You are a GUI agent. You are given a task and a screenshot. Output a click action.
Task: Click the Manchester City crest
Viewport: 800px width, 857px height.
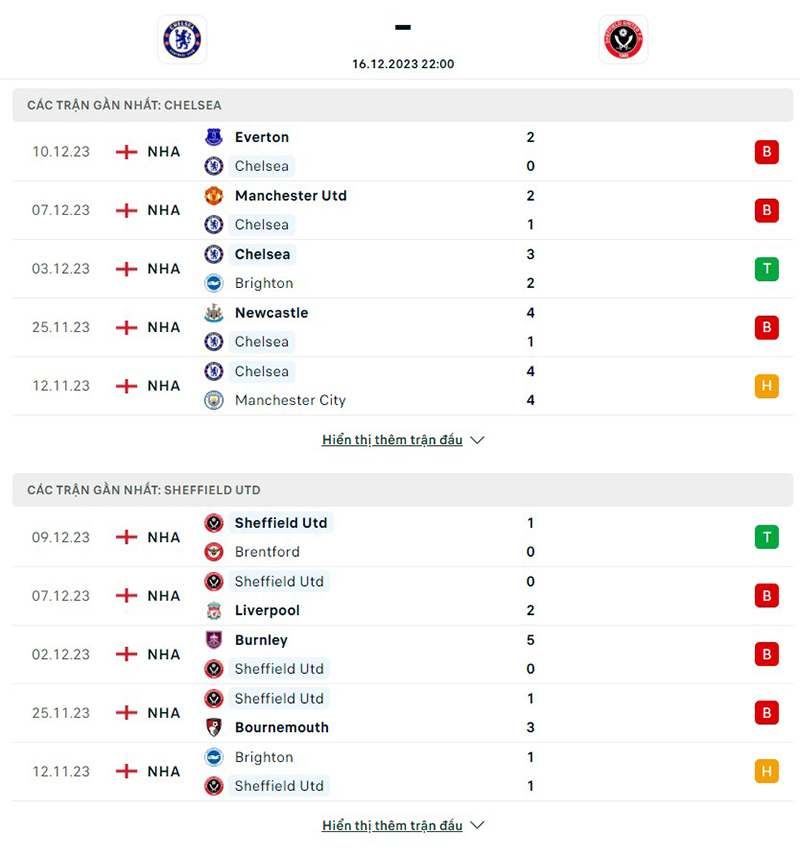(216, 400)
